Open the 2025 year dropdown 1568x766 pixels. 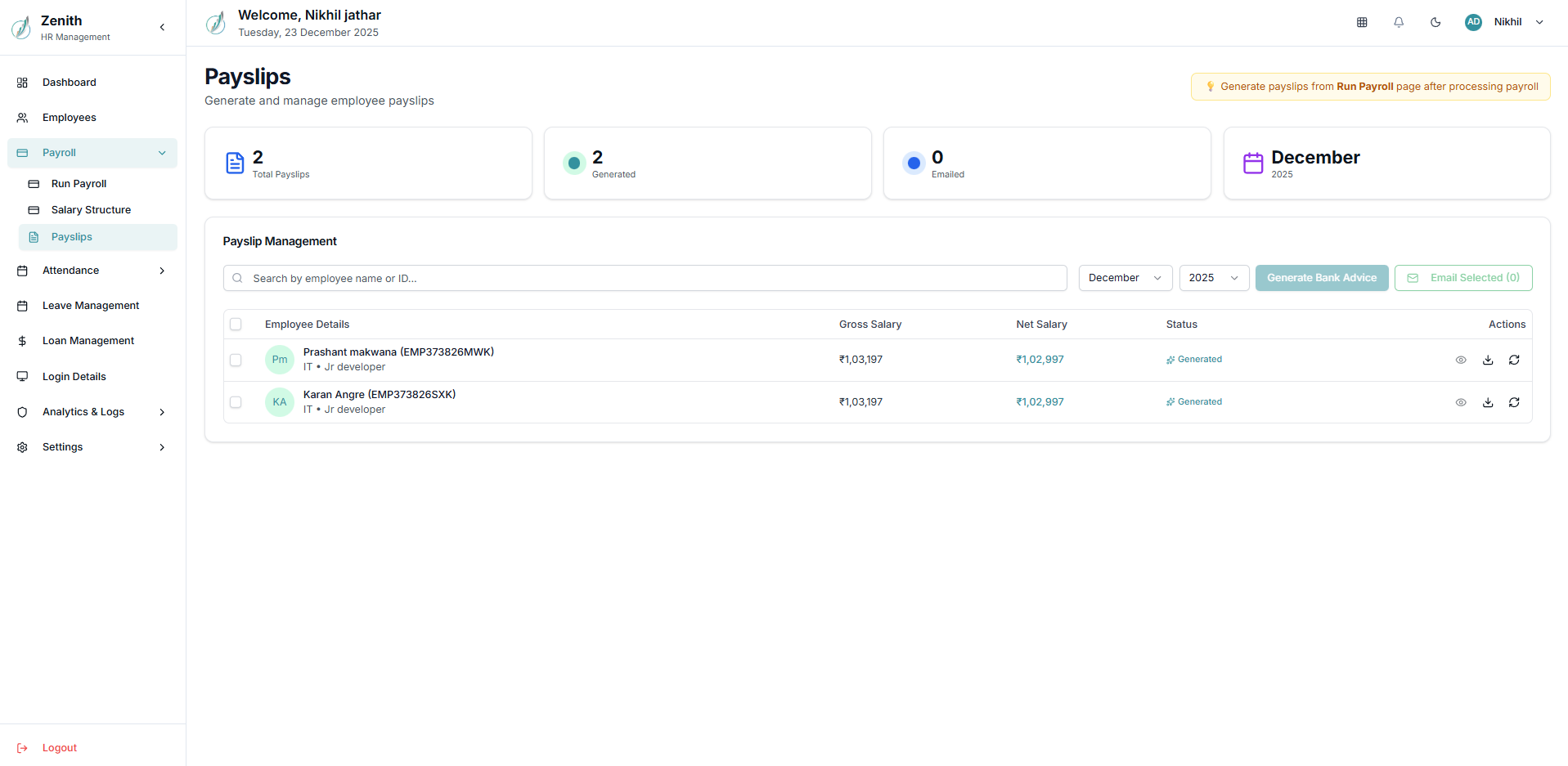(1214, 278)
